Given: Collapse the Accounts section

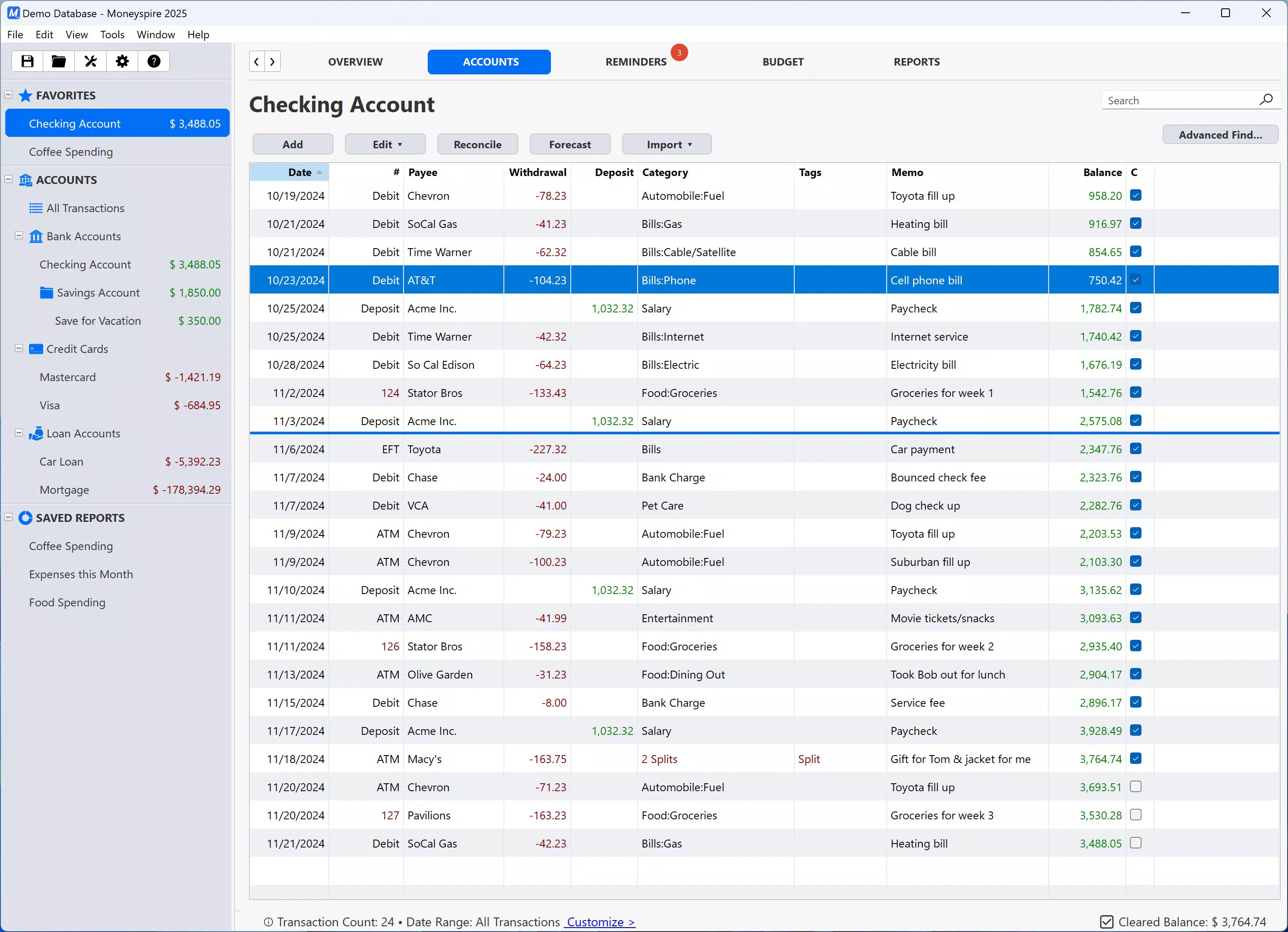Looking at the screenshot, I should (x=8, y=180).
